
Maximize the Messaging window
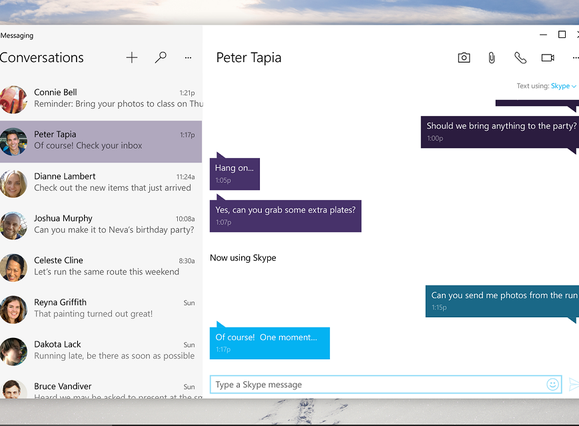(562, 35)
